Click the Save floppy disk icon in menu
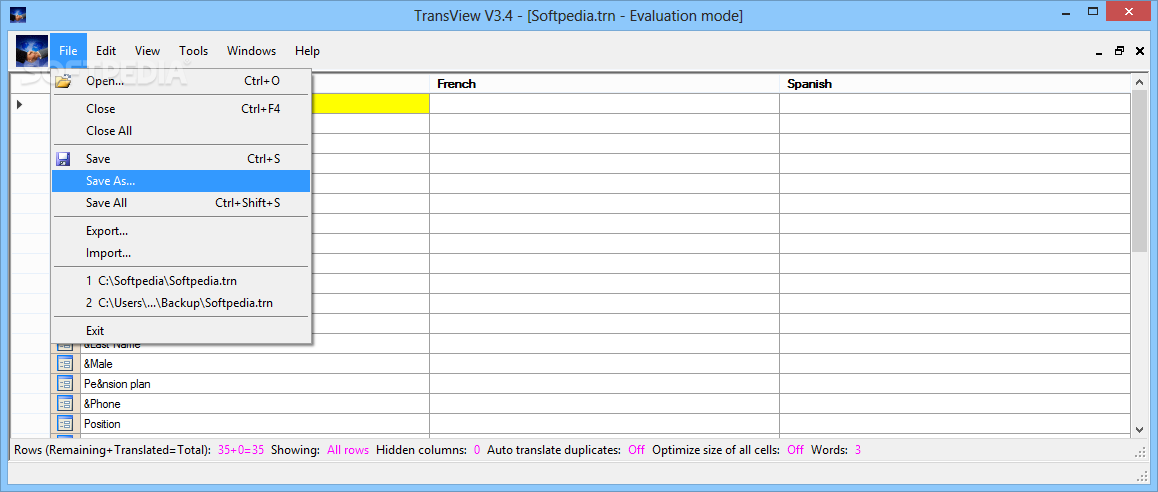Viewport: 1158px width, 492px height. [64, 159]
